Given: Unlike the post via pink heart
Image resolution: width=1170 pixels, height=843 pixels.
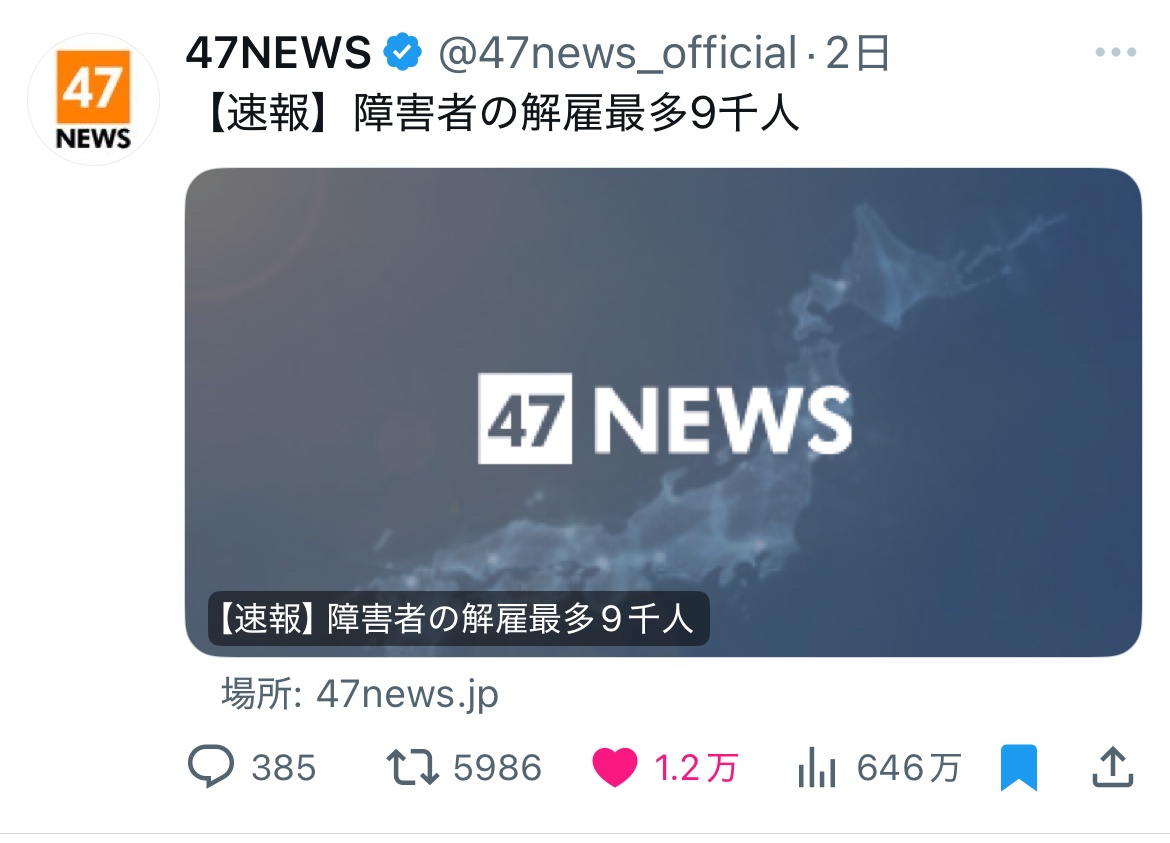Looking at the screenshot, I should (615, 768).
